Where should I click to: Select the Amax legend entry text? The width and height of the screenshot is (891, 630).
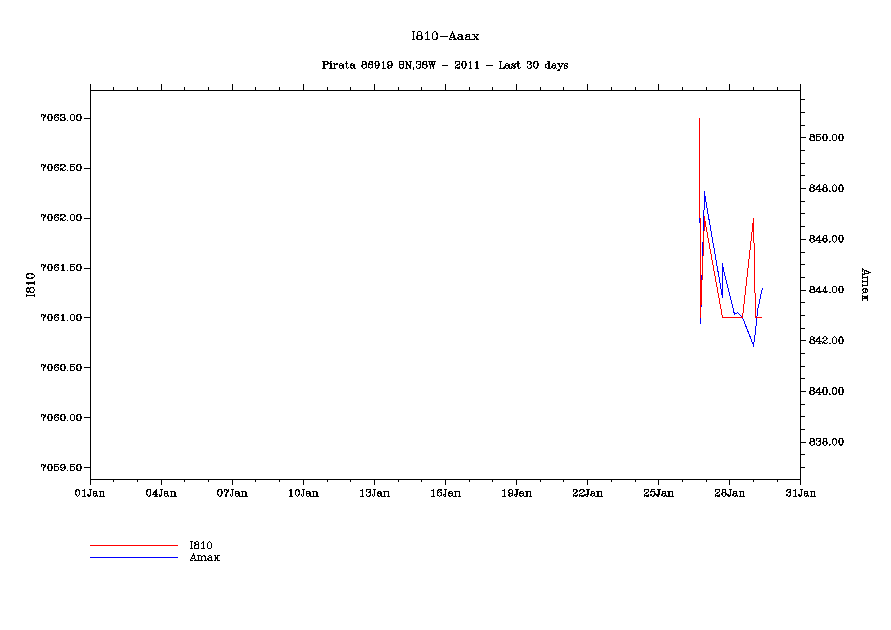205,557
